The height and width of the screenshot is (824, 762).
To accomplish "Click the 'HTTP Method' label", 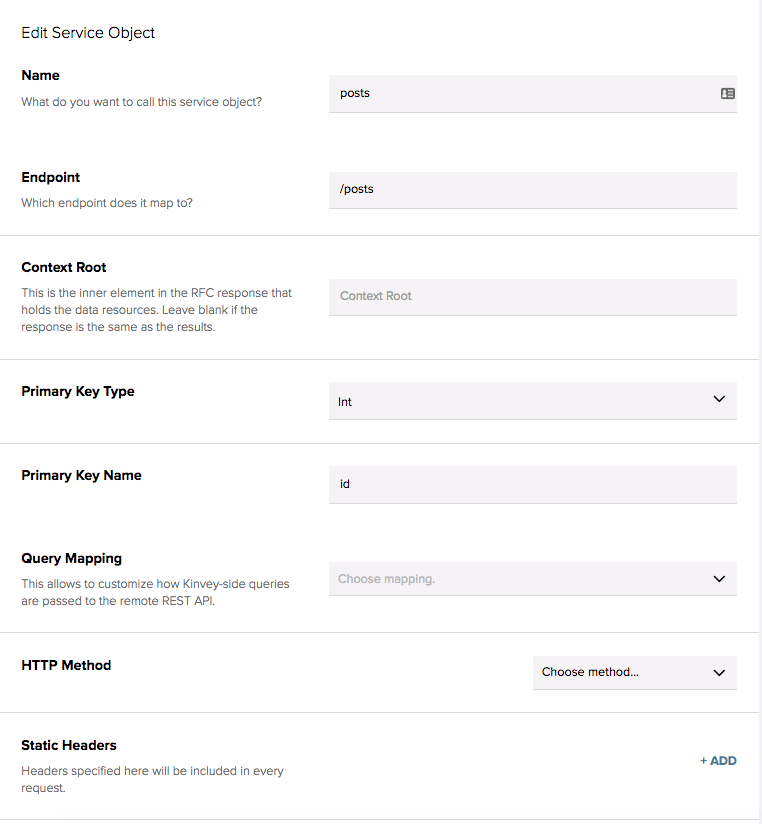I will click(x=66, y=665).
